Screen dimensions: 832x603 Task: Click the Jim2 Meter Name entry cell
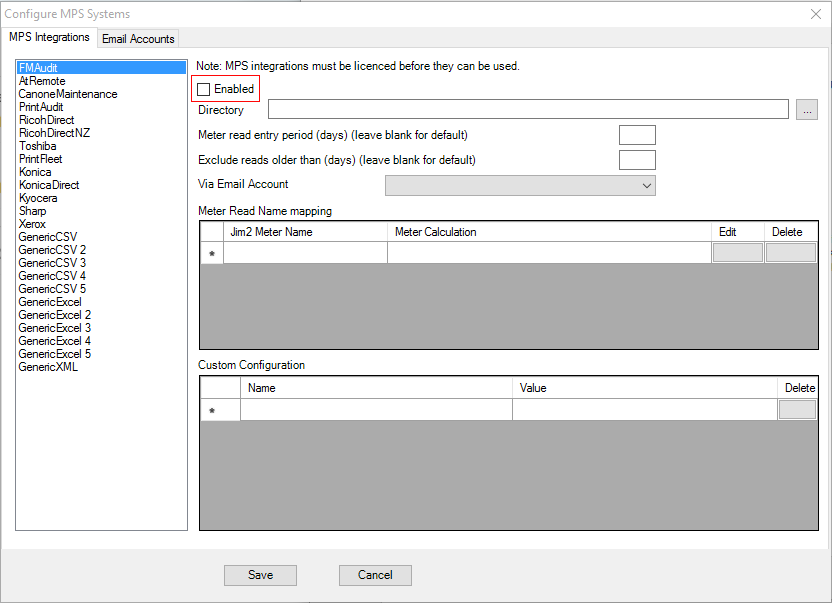coord(305,253)
